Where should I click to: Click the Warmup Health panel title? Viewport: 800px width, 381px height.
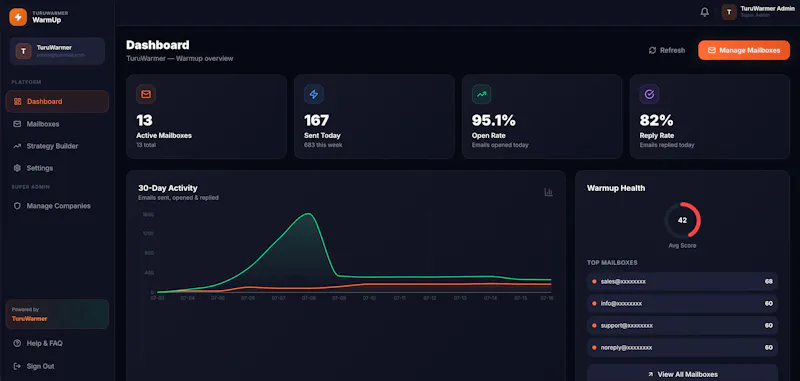coord(616,188)
